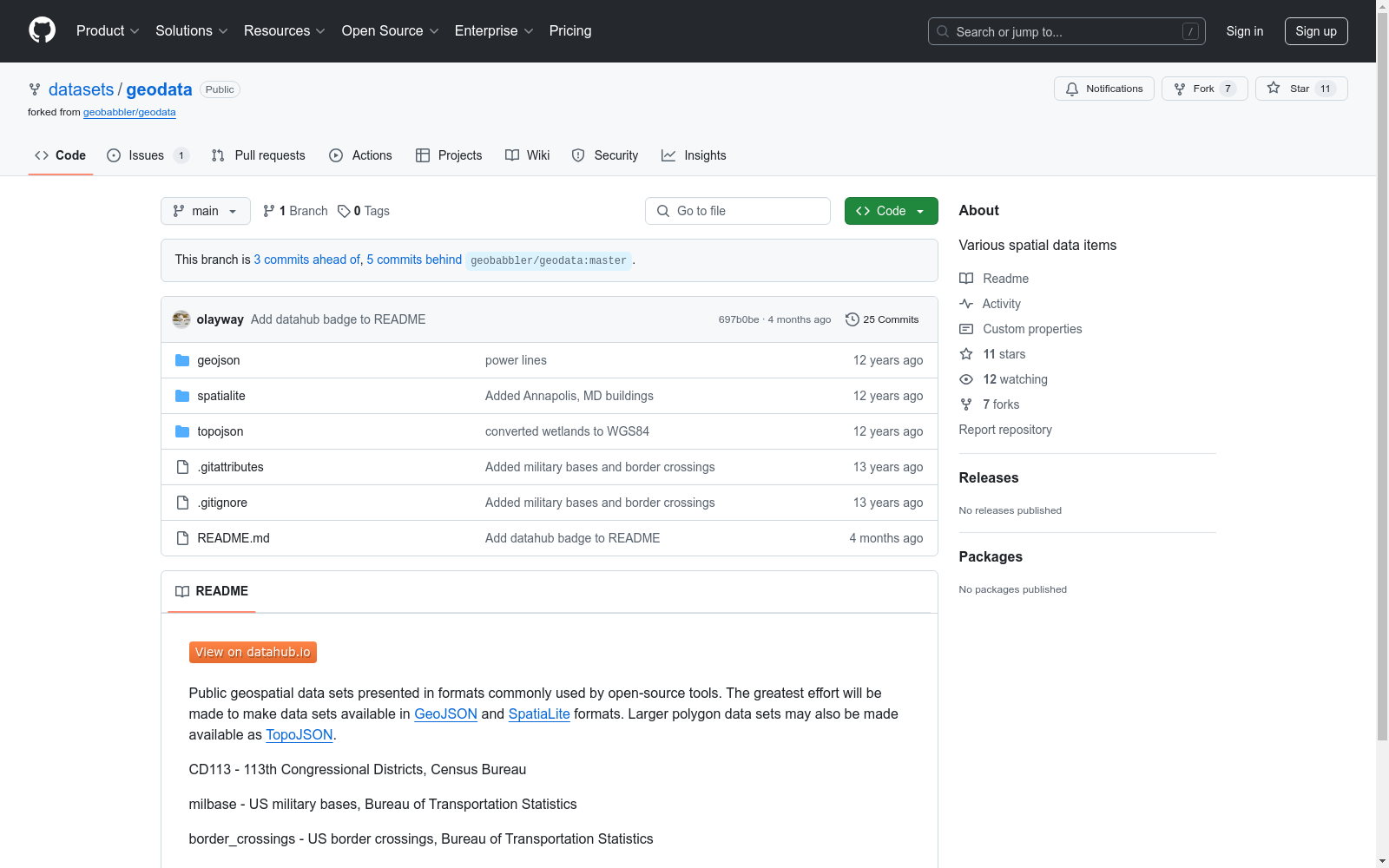
Task: Switch to the Wiki tab
Action: [x=528, y=155]
